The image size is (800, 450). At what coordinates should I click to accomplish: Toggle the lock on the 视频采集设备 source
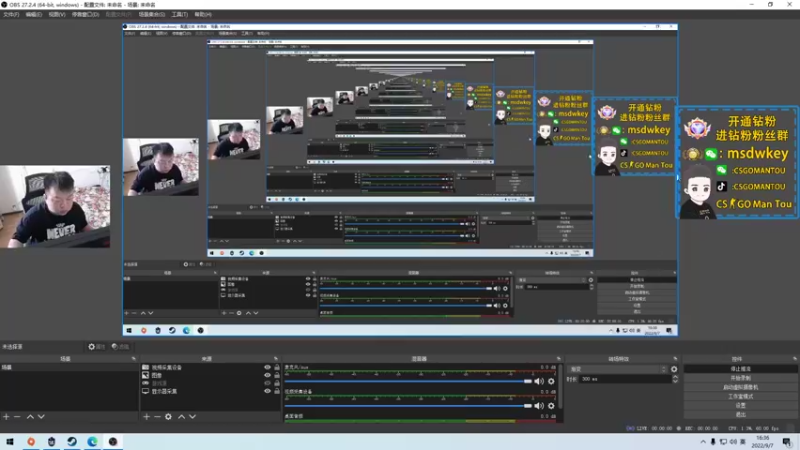(x=277, y=367)
